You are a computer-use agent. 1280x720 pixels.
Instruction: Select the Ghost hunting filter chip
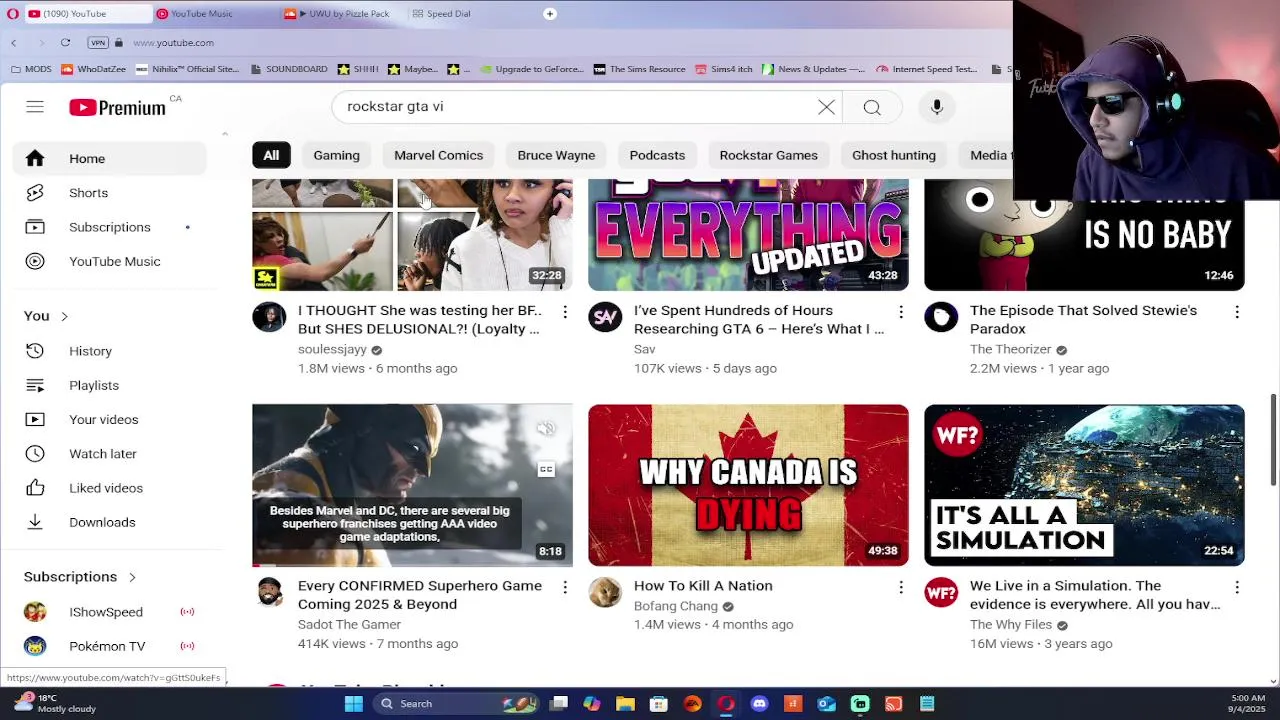[894, 155]
